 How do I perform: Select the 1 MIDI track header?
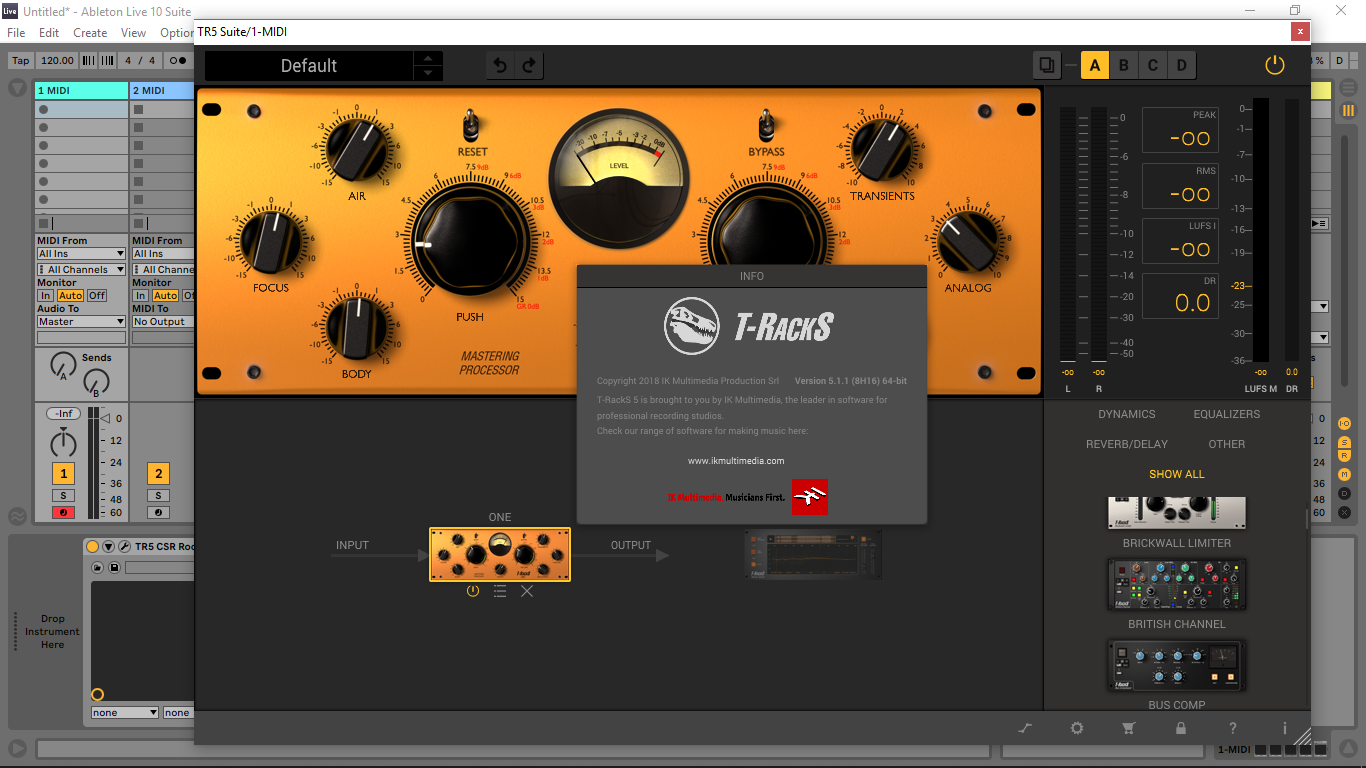[x=82, y=90]
